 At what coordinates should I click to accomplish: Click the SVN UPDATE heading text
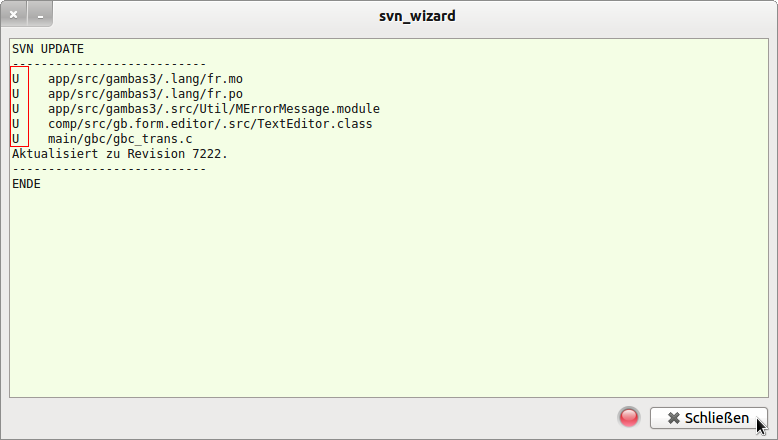click(x=48, y=48)
